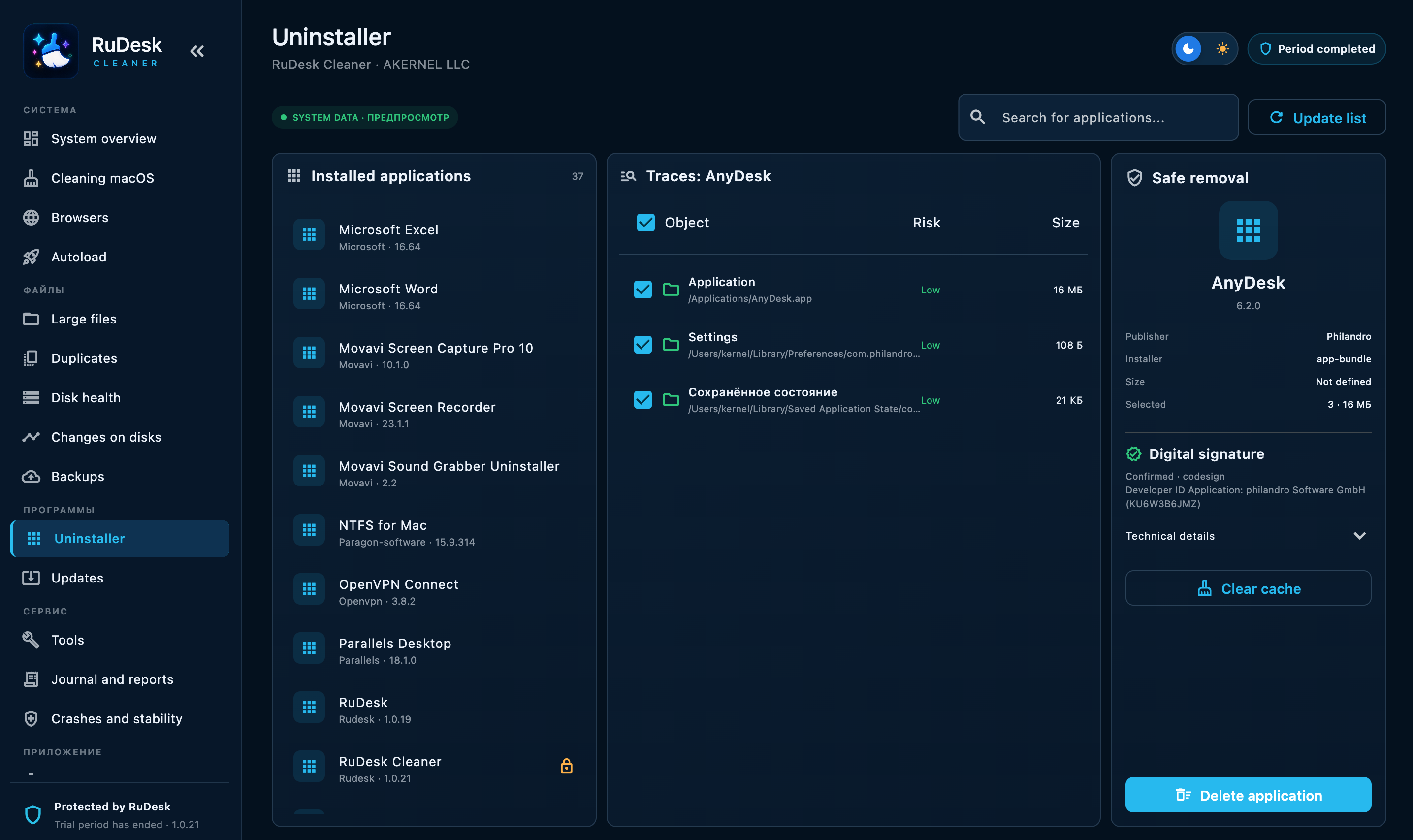
Task: Switch to light theme sun icon
Action: [x=1222, y=49]
